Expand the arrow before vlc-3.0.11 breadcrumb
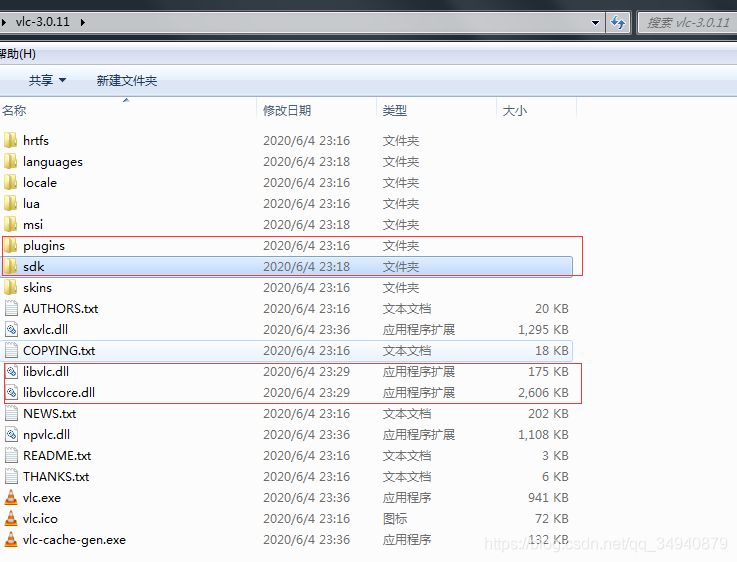The width and height of the screenshot is (737, 562). tap(3, 22)
